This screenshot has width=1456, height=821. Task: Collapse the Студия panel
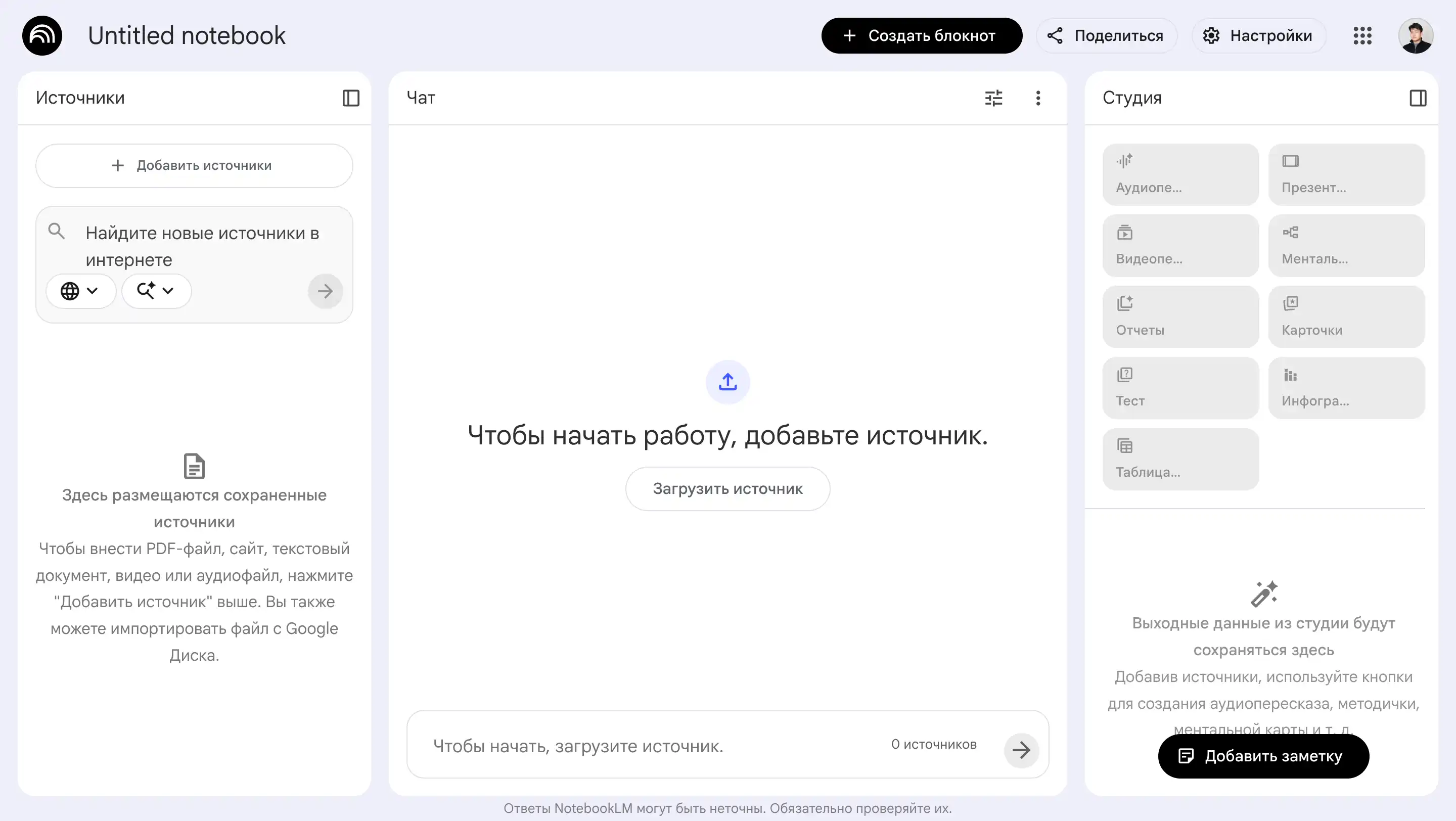(x=1419, y=98)
